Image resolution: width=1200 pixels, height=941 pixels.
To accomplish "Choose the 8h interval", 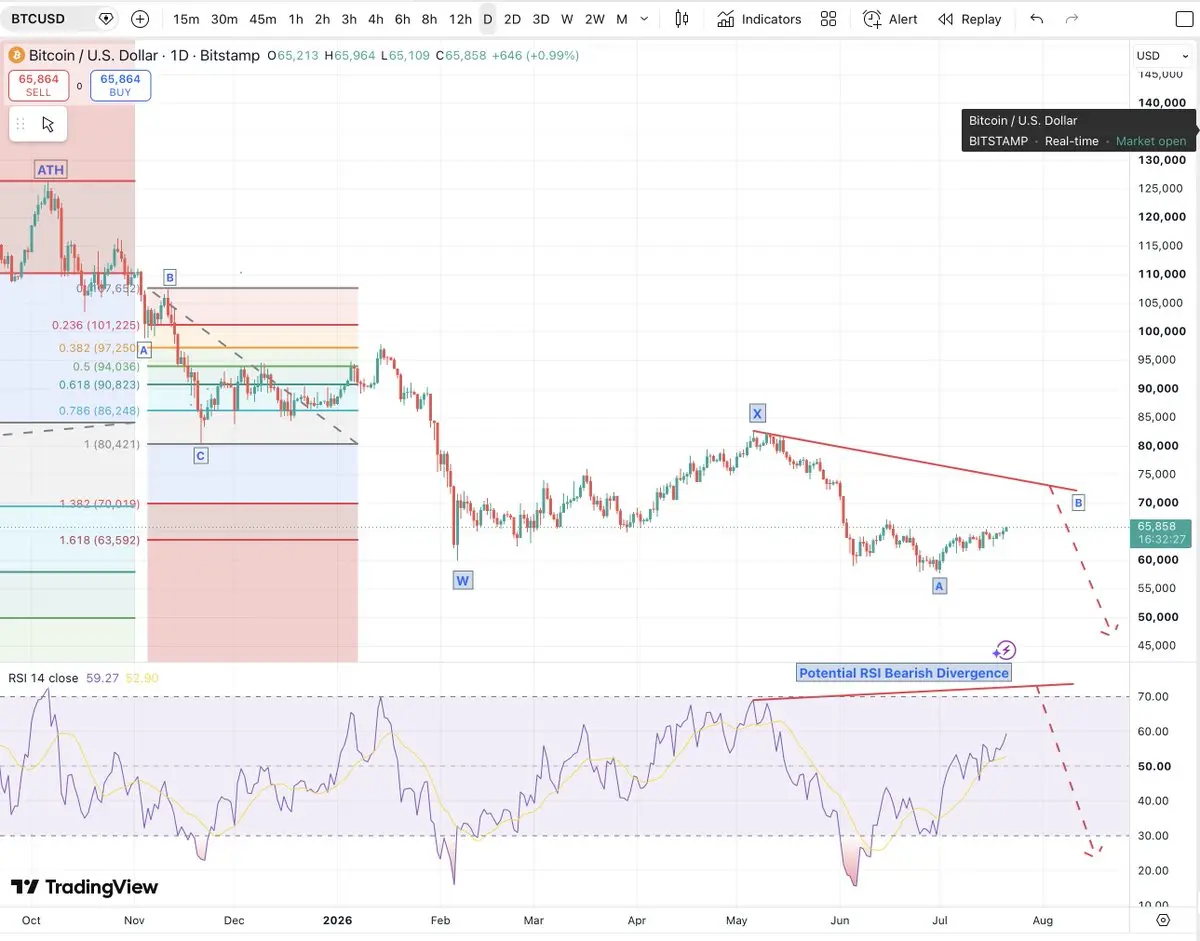I will tap(429, 19).
